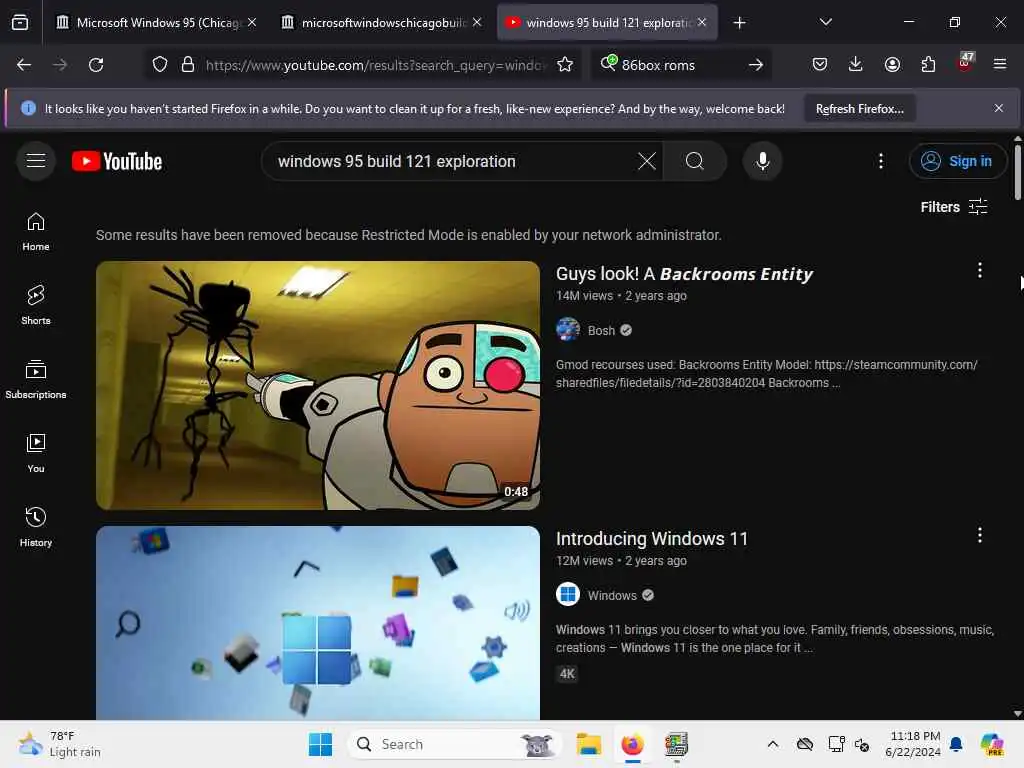Click the 86box roms search box

pyautogui.click(x=679, y=65)
